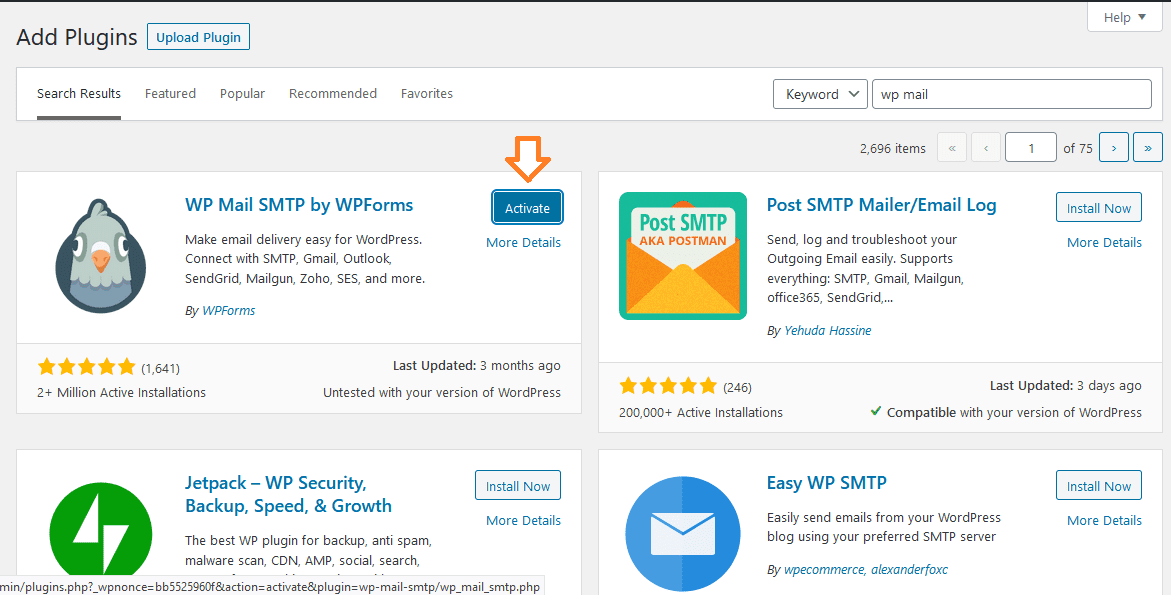This screenshot has width=1171, height=595.
Task: Click 'Untested with your version of WordPress'
Action: coord(441,393)
